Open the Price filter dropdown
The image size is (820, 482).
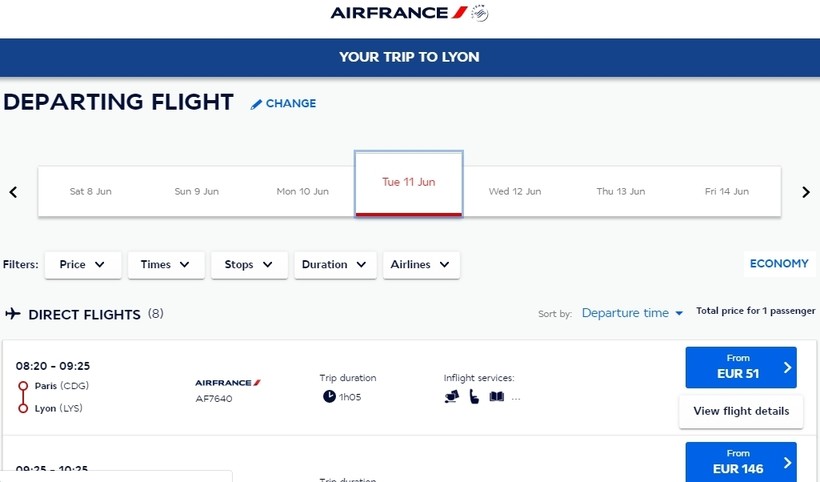[x=83, y=265]
